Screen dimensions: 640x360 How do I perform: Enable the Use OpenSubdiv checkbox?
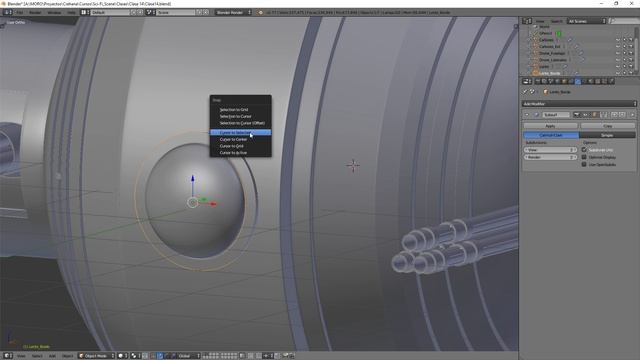coord(584,164)
